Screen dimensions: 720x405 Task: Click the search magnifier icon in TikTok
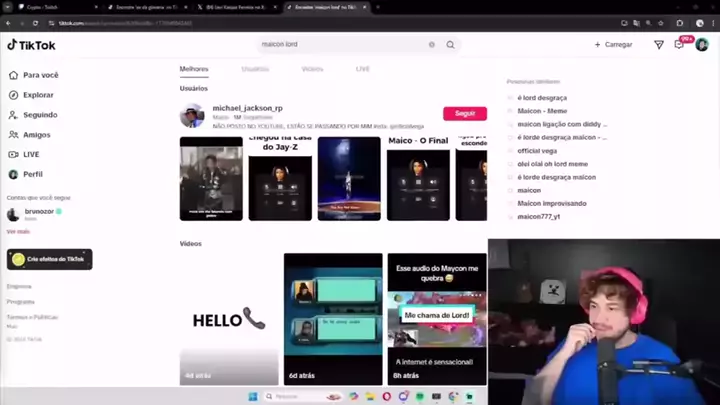pos(450,45)
